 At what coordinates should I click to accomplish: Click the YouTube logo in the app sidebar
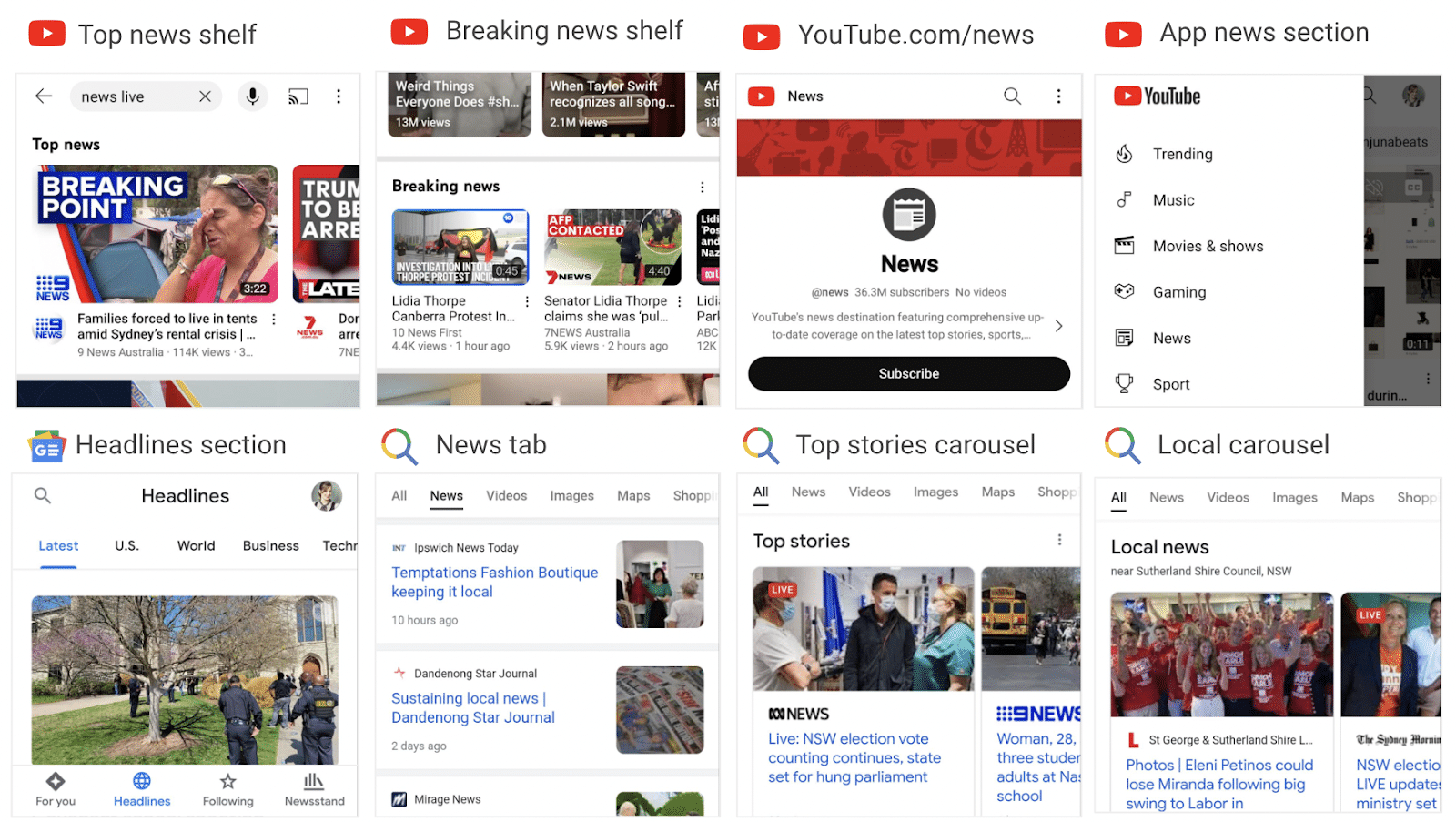(1158, 96)
